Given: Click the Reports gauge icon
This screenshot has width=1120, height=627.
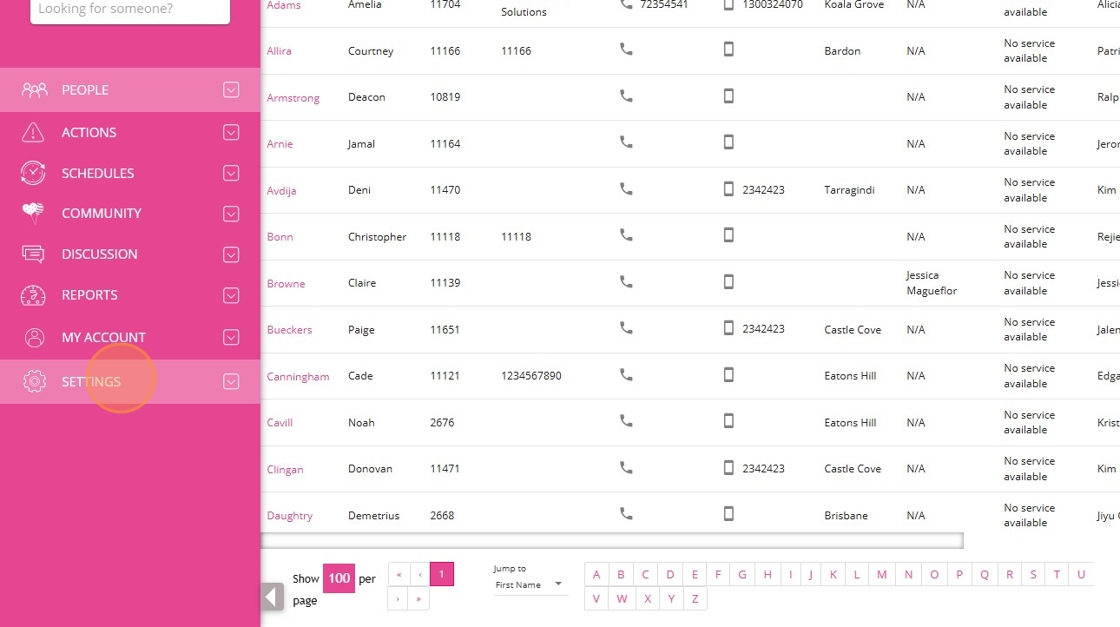Looking at the screenshot, I should [x=33, y=295].
